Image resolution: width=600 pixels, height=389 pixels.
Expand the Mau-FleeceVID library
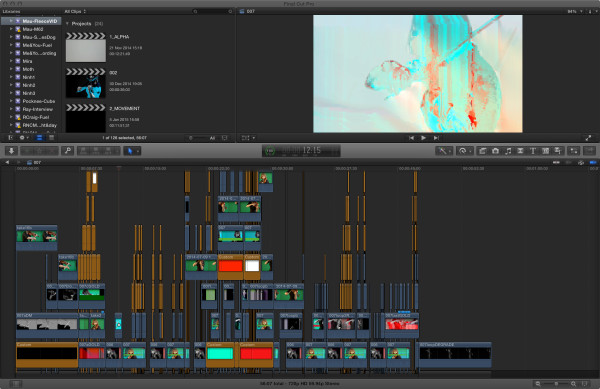[11, 21]
